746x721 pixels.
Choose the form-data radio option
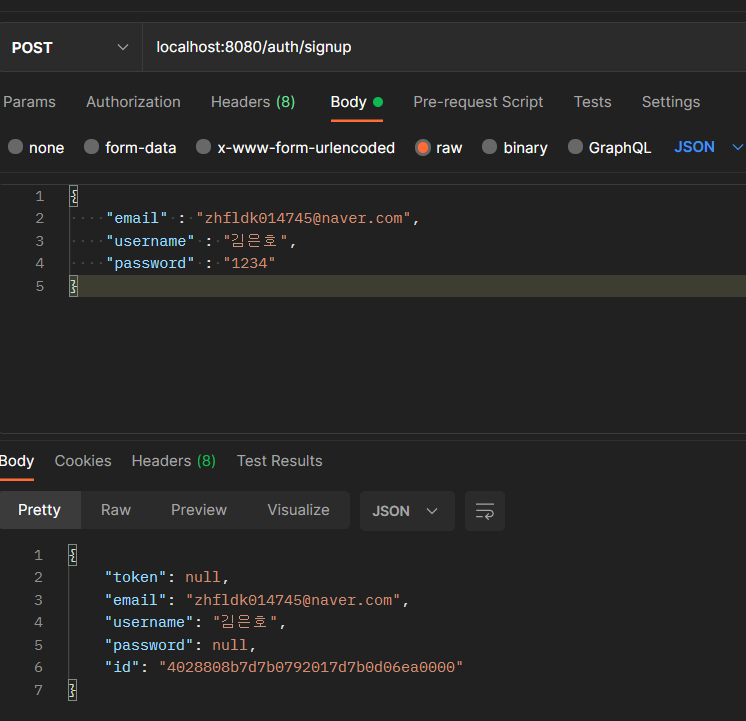[91, 147]
